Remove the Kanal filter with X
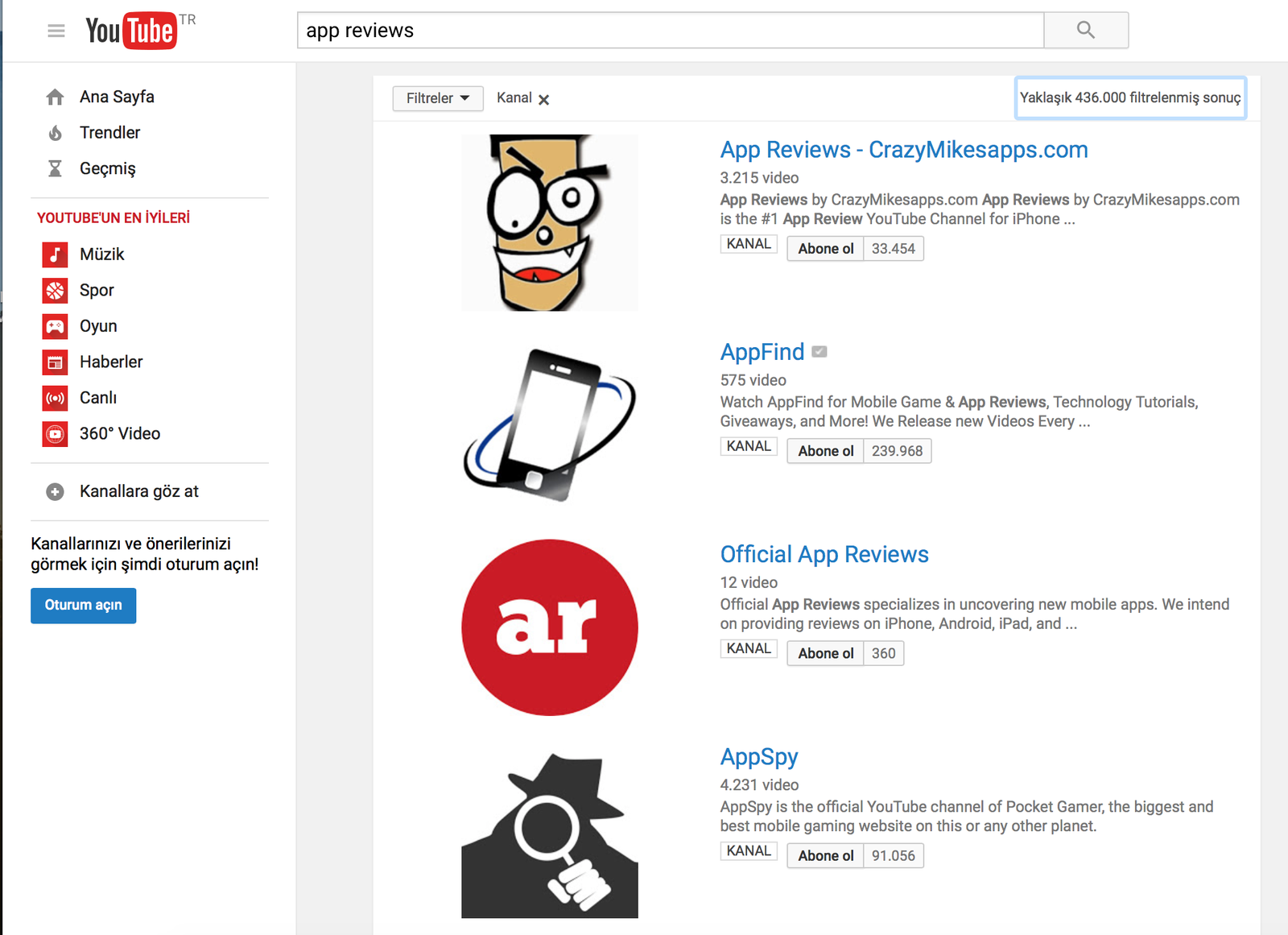The image size is (1288, 935). [544, 99]
